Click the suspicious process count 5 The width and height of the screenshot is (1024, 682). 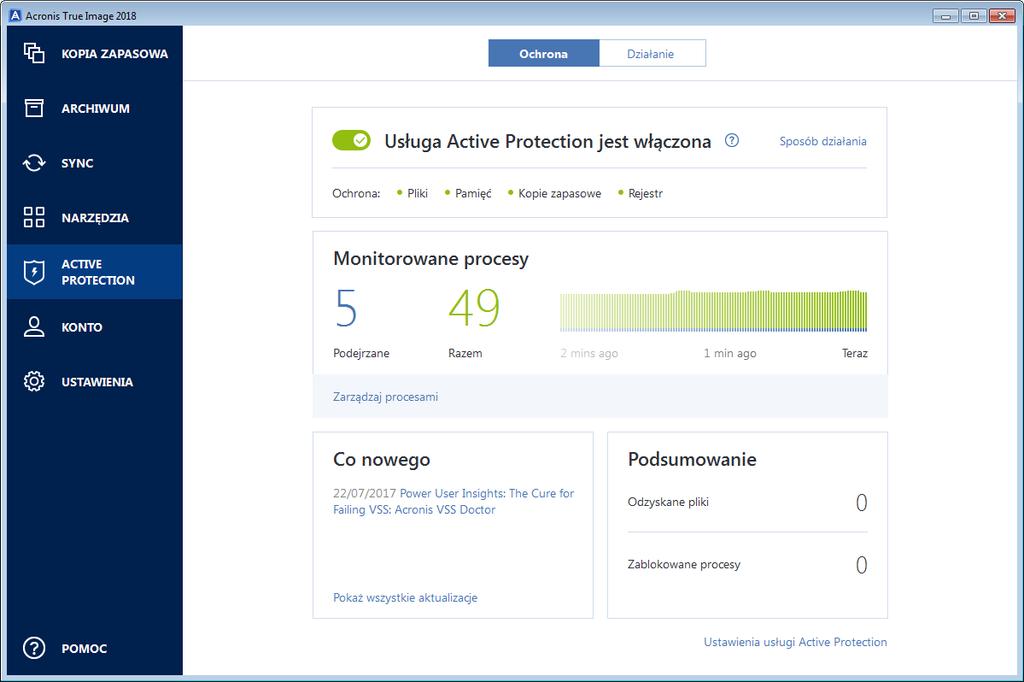[x=346, y=308]
